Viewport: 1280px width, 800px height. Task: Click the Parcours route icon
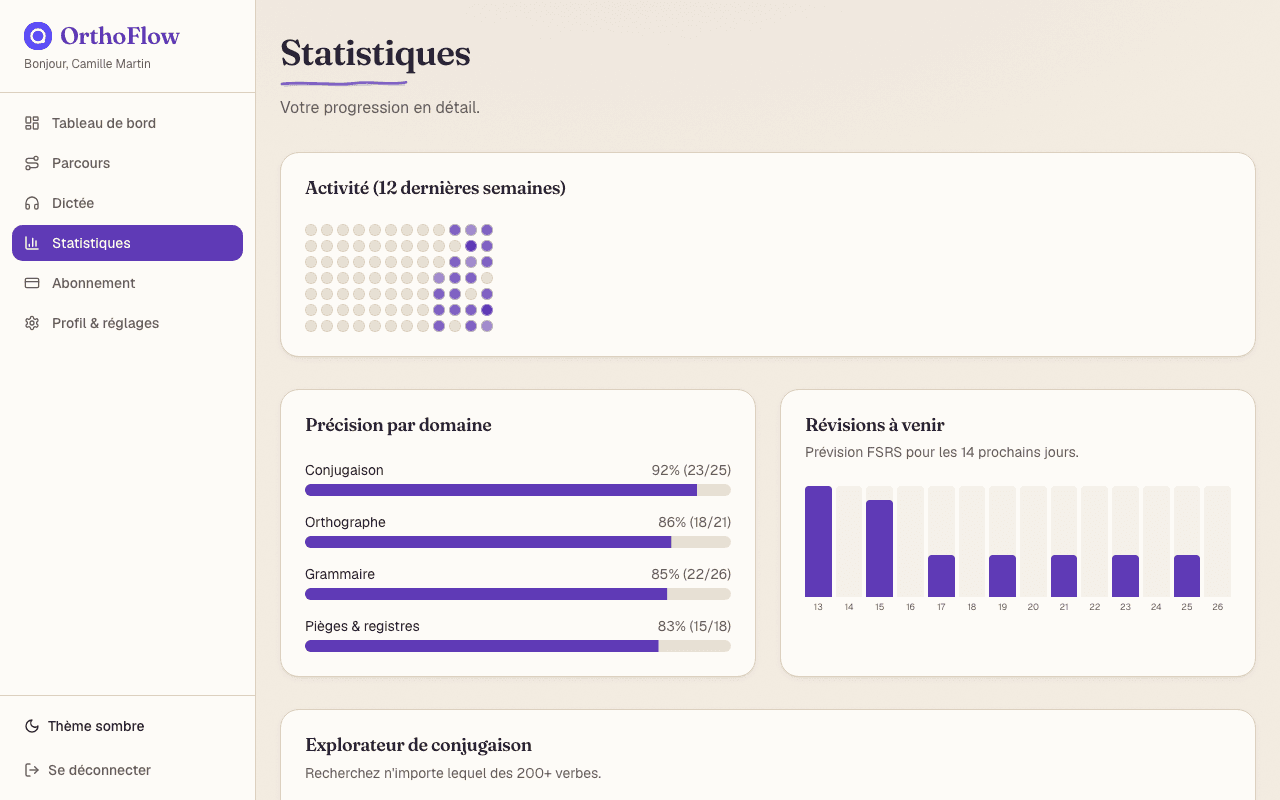(x=32, y=163)
